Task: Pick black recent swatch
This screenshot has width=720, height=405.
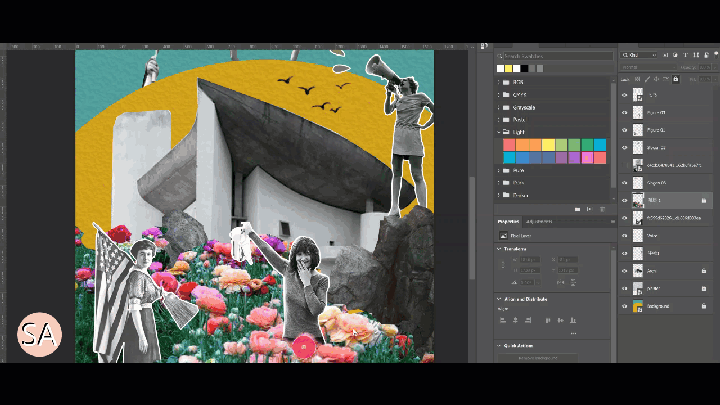Action: point(524,68)
